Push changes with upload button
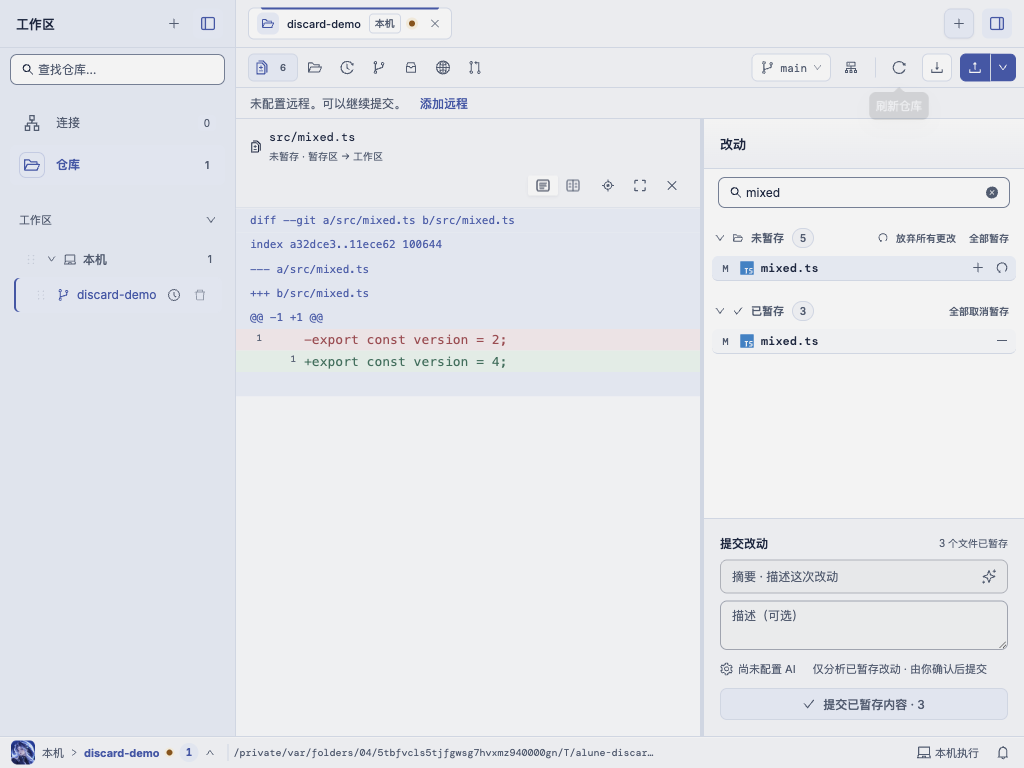This screenshot has height=768, width=1024. click(975, 67)
